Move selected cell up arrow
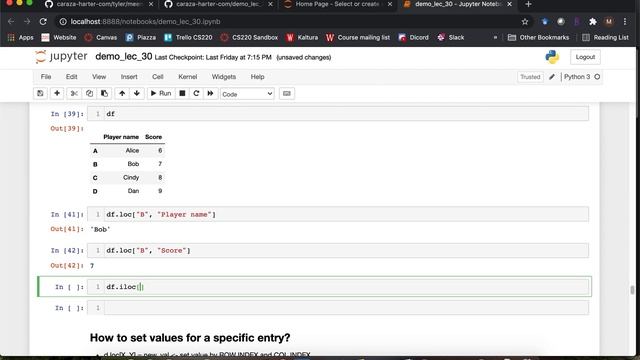Screen dimensions: 640x360 (122, 93)
